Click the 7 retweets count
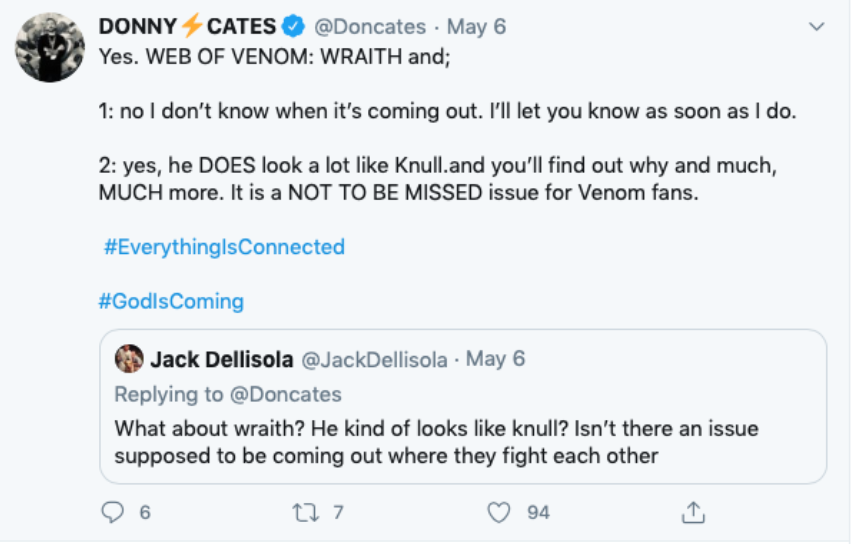 (338, 512)
